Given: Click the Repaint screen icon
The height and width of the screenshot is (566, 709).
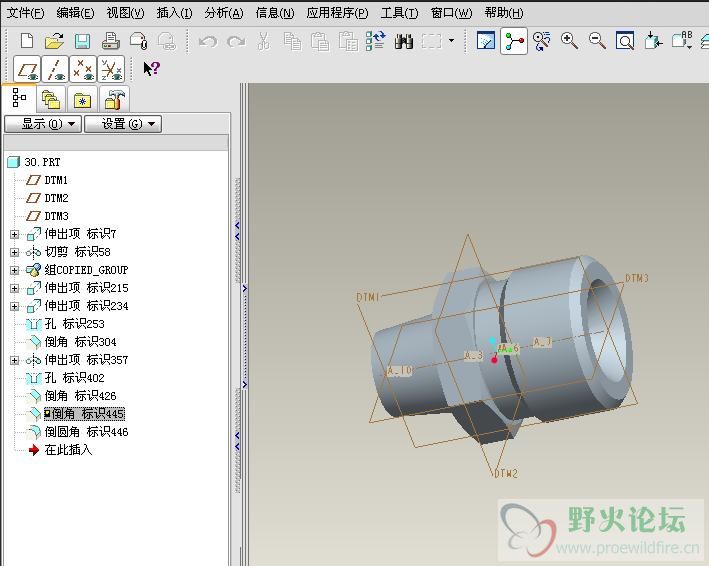Looking at the screenshot, I should [486, 41].
